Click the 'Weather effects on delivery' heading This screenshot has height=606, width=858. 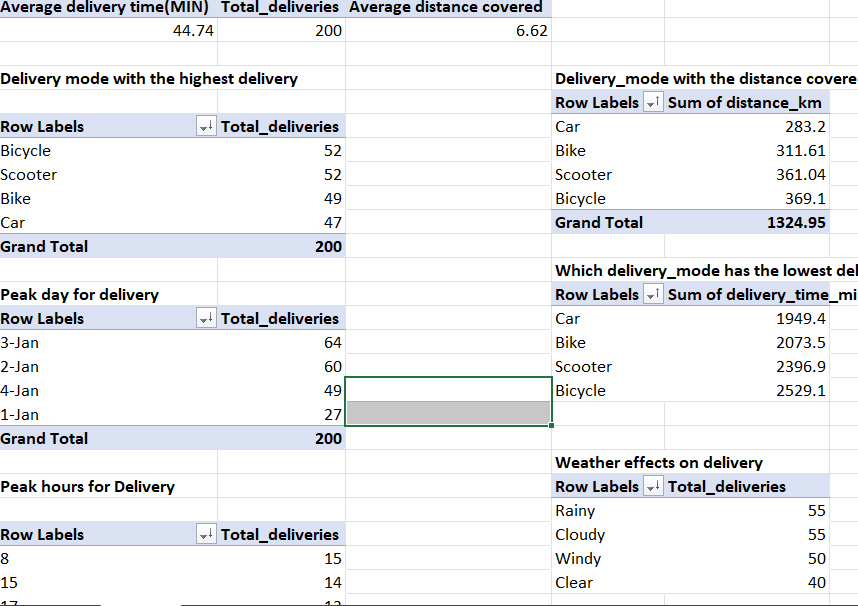659,463
